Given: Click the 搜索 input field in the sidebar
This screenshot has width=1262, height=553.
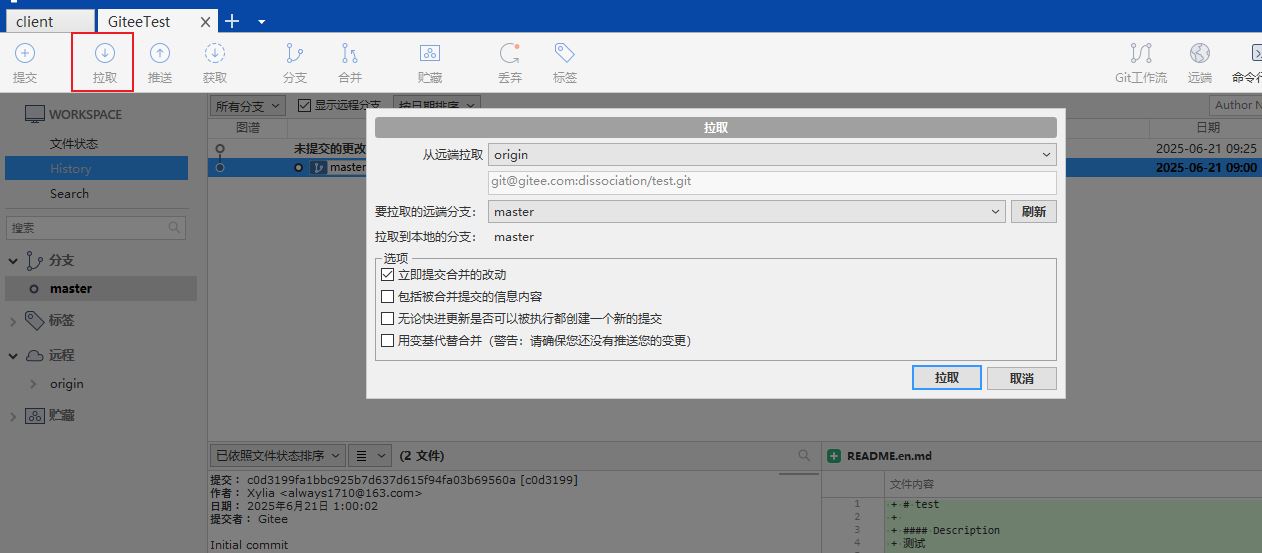Looking at the screenshot, I should (x=88, y=228).
